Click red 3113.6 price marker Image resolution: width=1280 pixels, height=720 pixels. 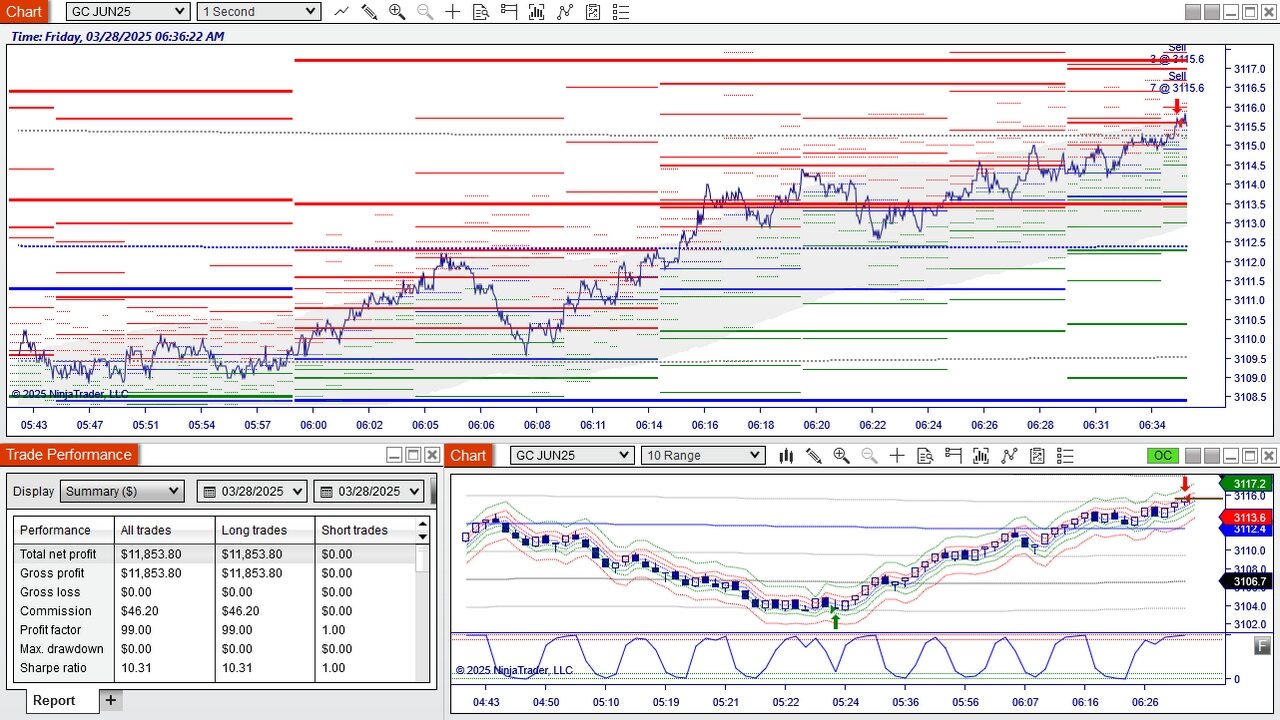pos(1246,517)
